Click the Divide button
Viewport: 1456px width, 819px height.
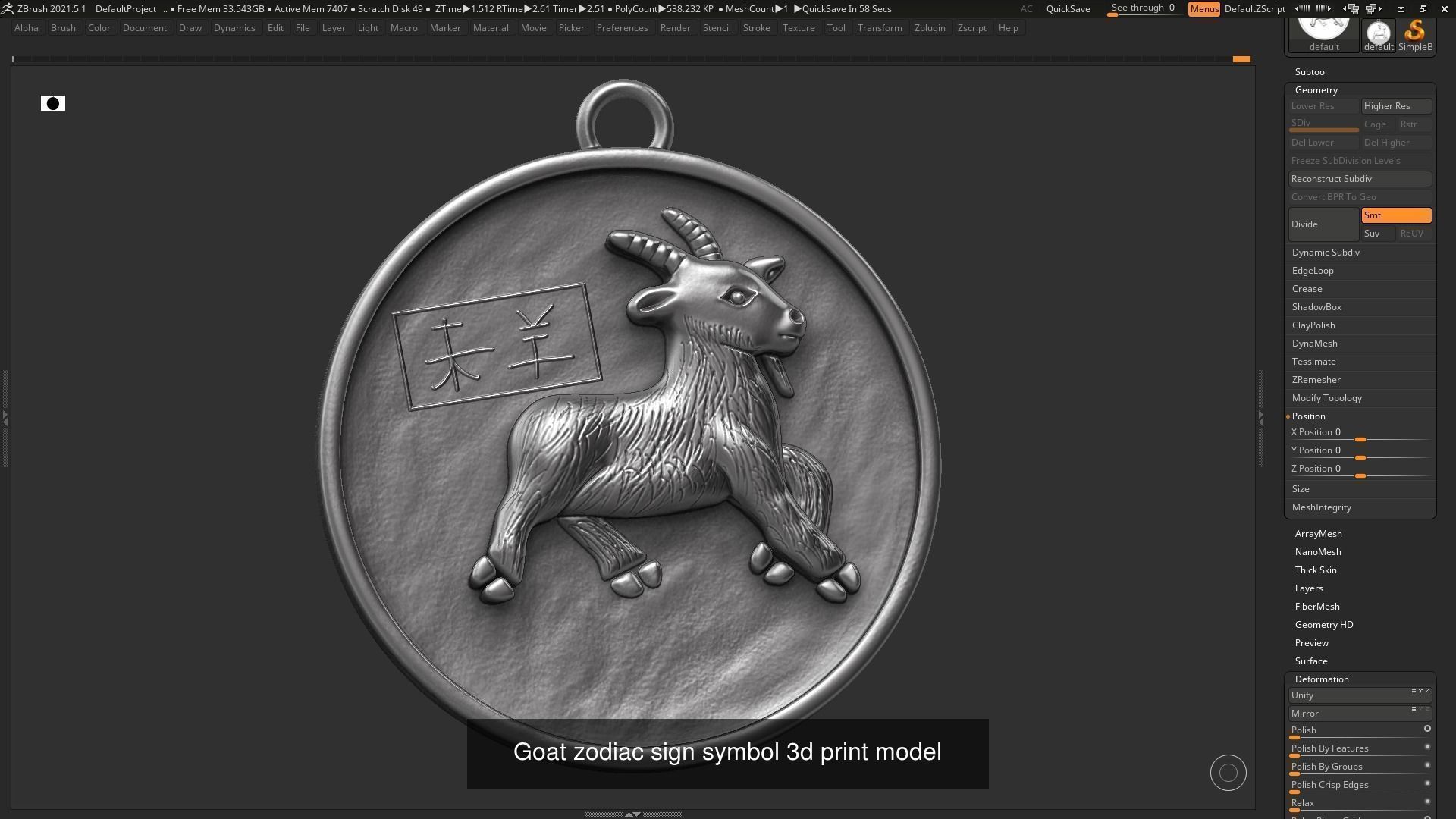(x=1323, y=224)
